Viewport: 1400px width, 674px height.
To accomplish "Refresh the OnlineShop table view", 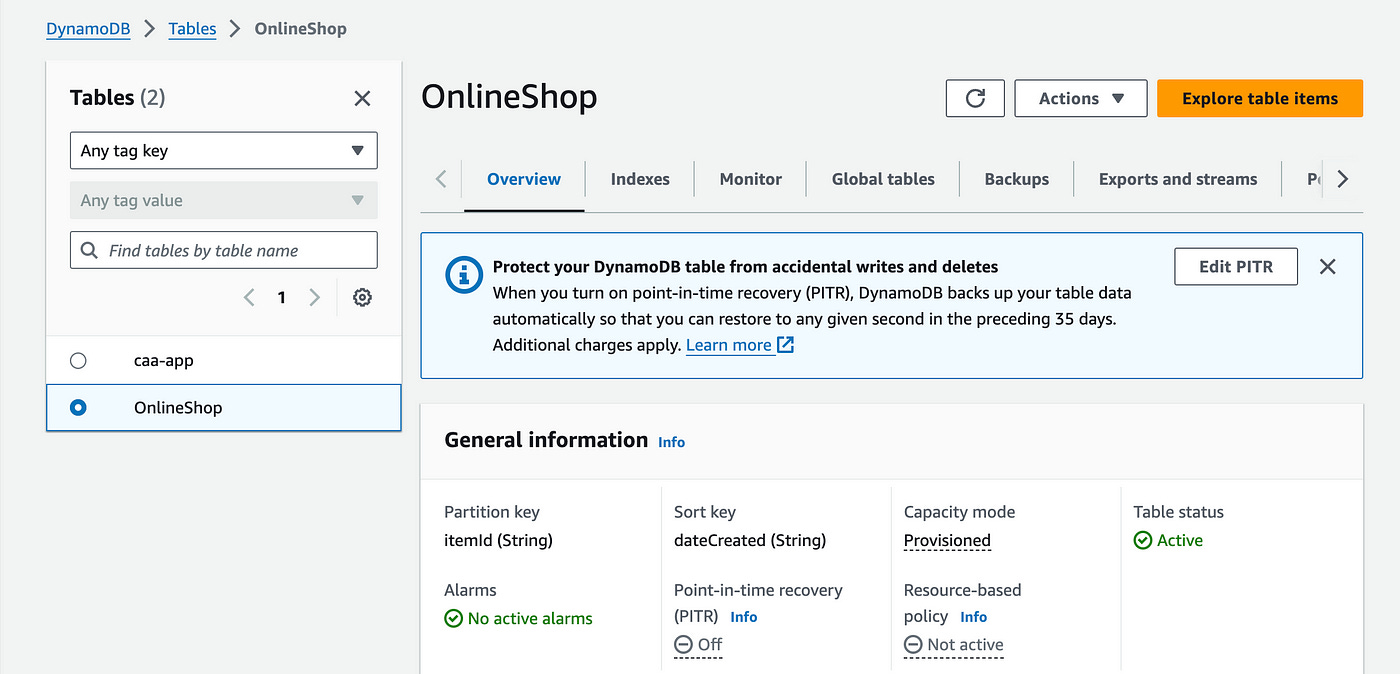I will (975, 98).
